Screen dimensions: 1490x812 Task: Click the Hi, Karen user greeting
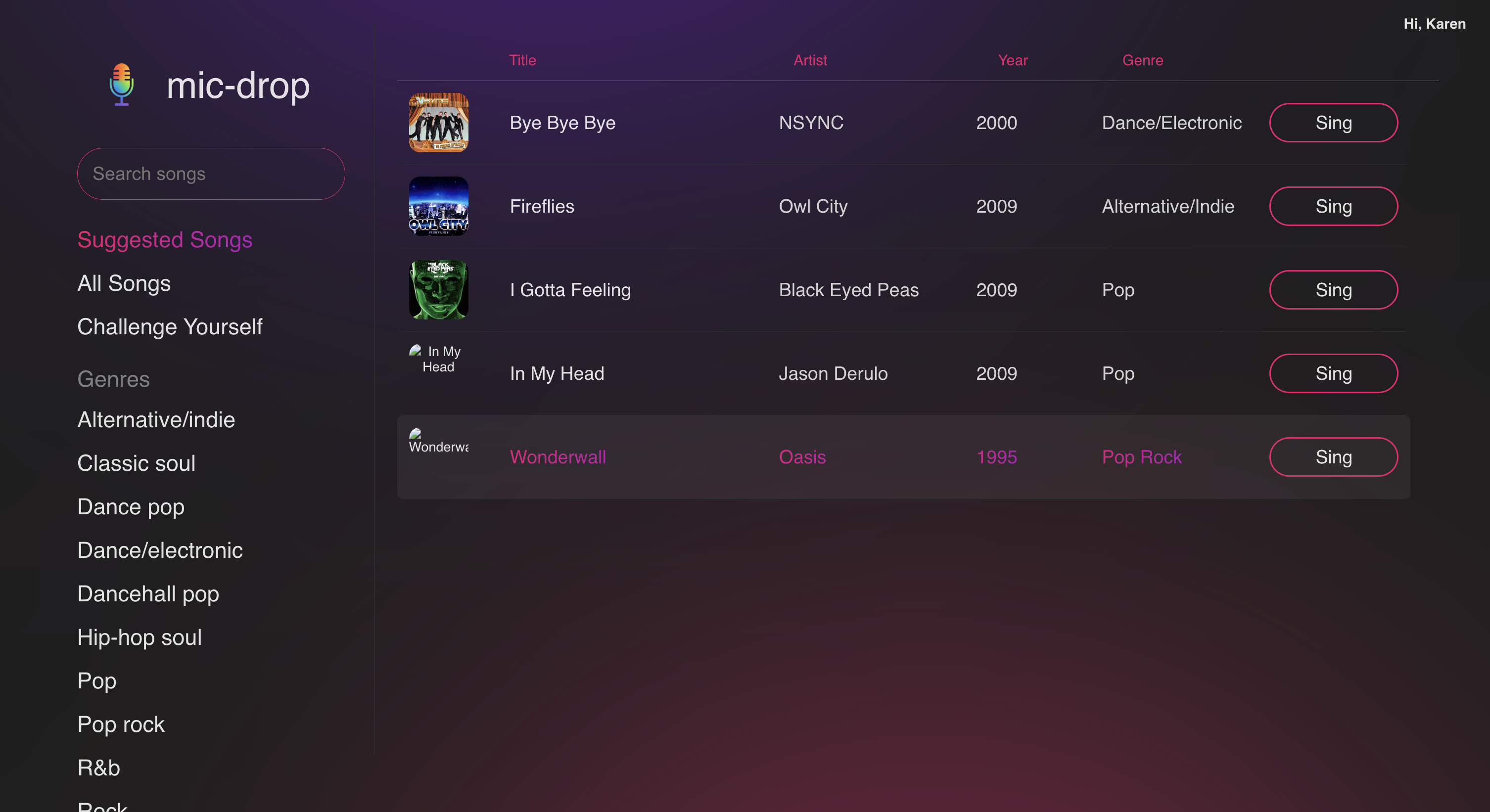pos(1434,24)
